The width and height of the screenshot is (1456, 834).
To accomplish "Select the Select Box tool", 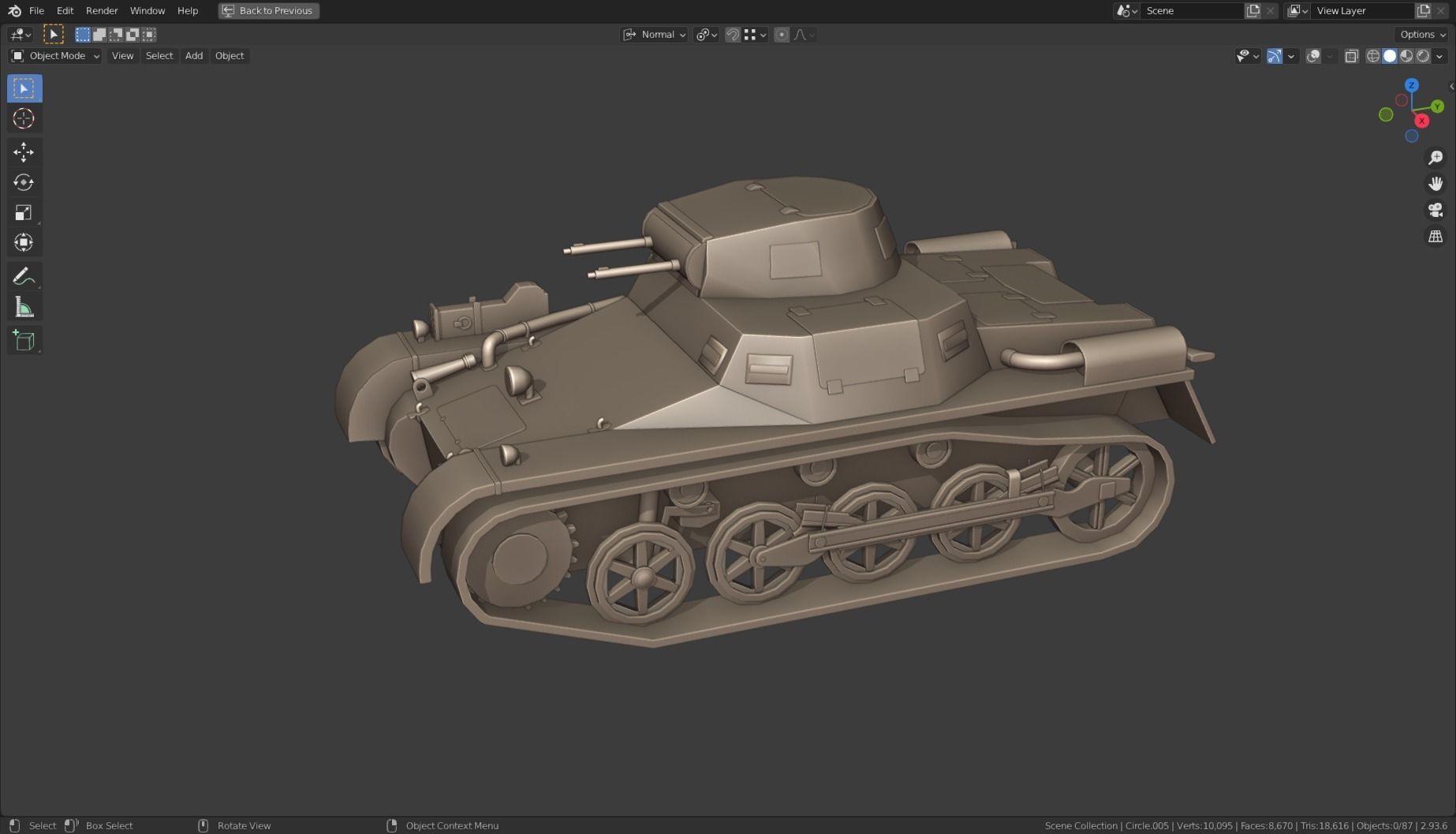I will tap(24, 88).
